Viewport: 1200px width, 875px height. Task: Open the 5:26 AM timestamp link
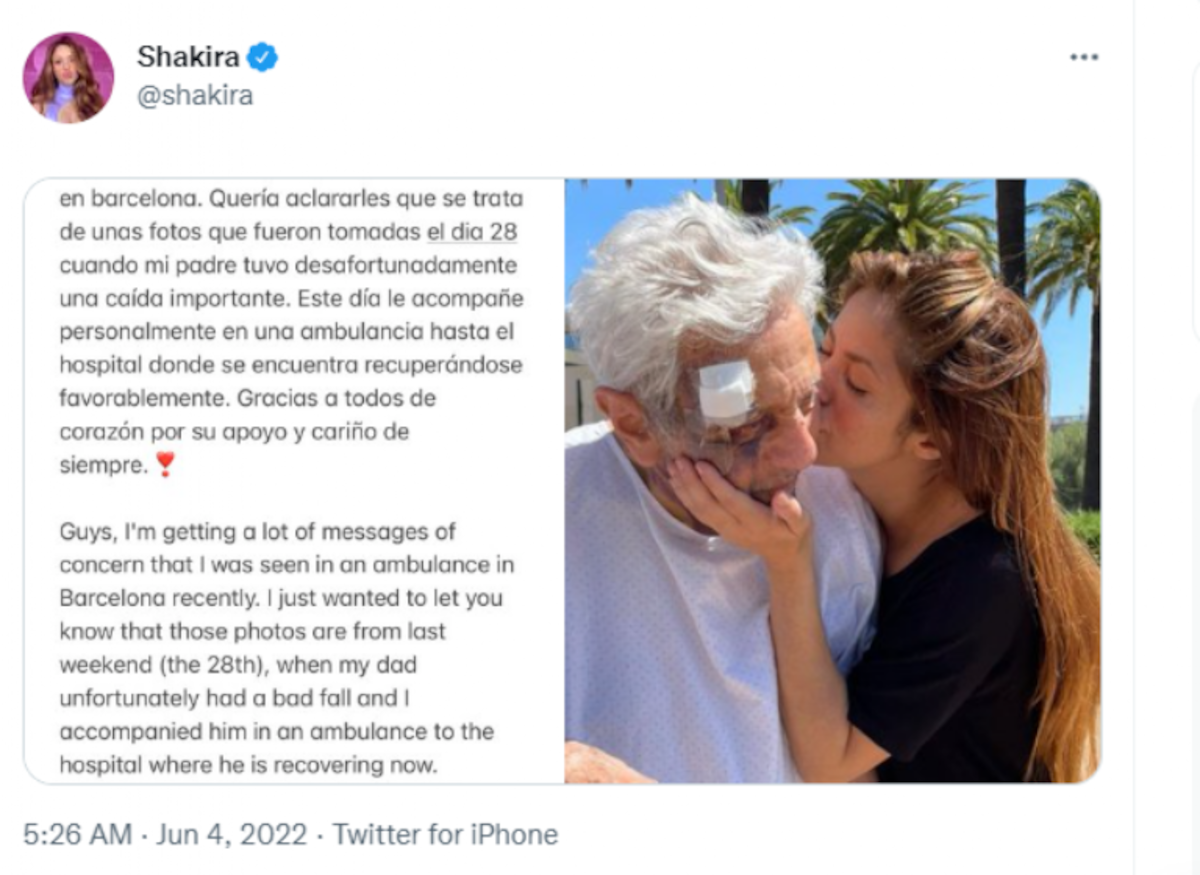click(77, 834)
